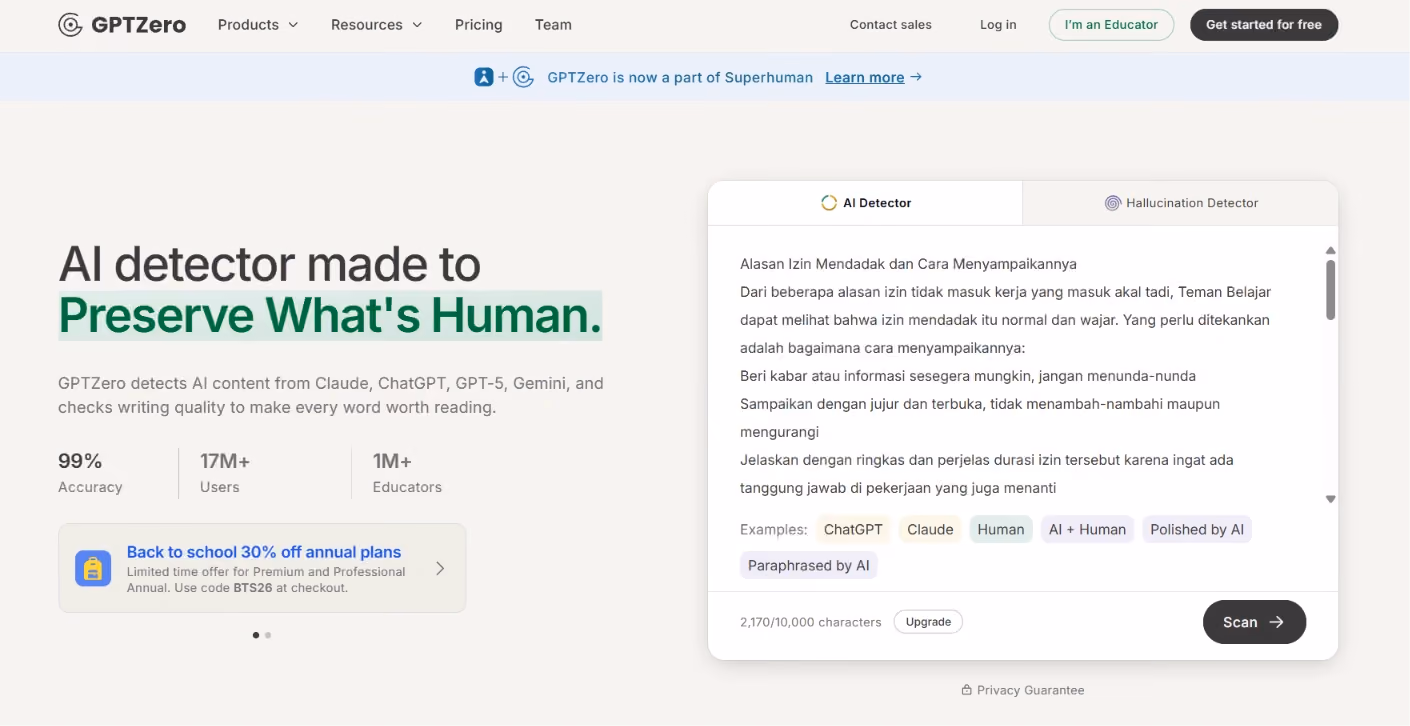Load the AI + Human example
Image resolution: width=1410 pixels, height=726 pixels.
[x=1087, y=530]
